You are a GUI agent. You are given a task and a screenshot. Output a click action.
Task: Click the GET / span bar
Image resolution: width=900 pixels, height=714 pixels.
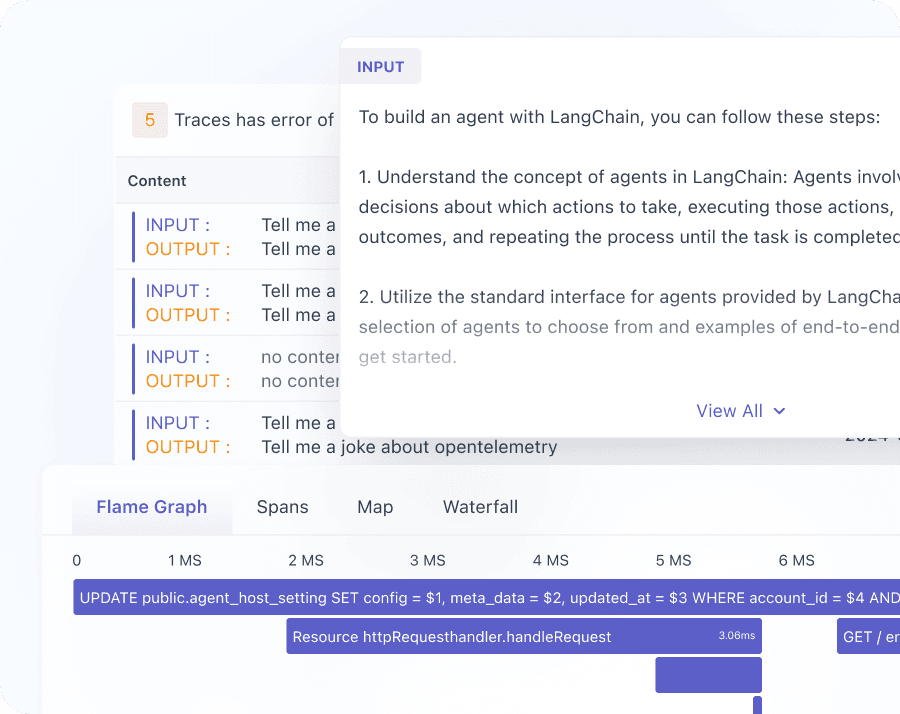[868, 637]
